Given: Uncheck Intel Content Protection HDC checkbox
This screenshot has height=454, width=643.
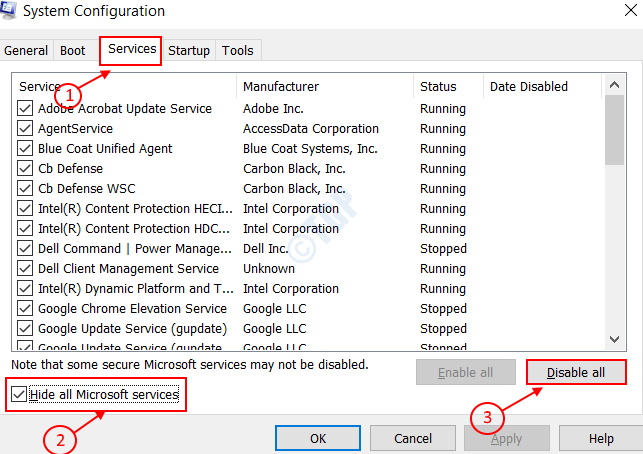Looking at the screenshot, I should click(25, 228).
